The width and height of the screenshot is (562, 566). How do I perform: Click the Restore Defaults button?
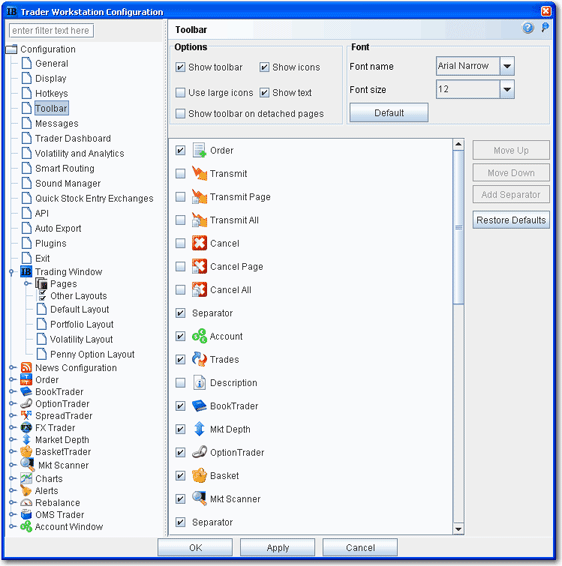(x=511, y=220)
